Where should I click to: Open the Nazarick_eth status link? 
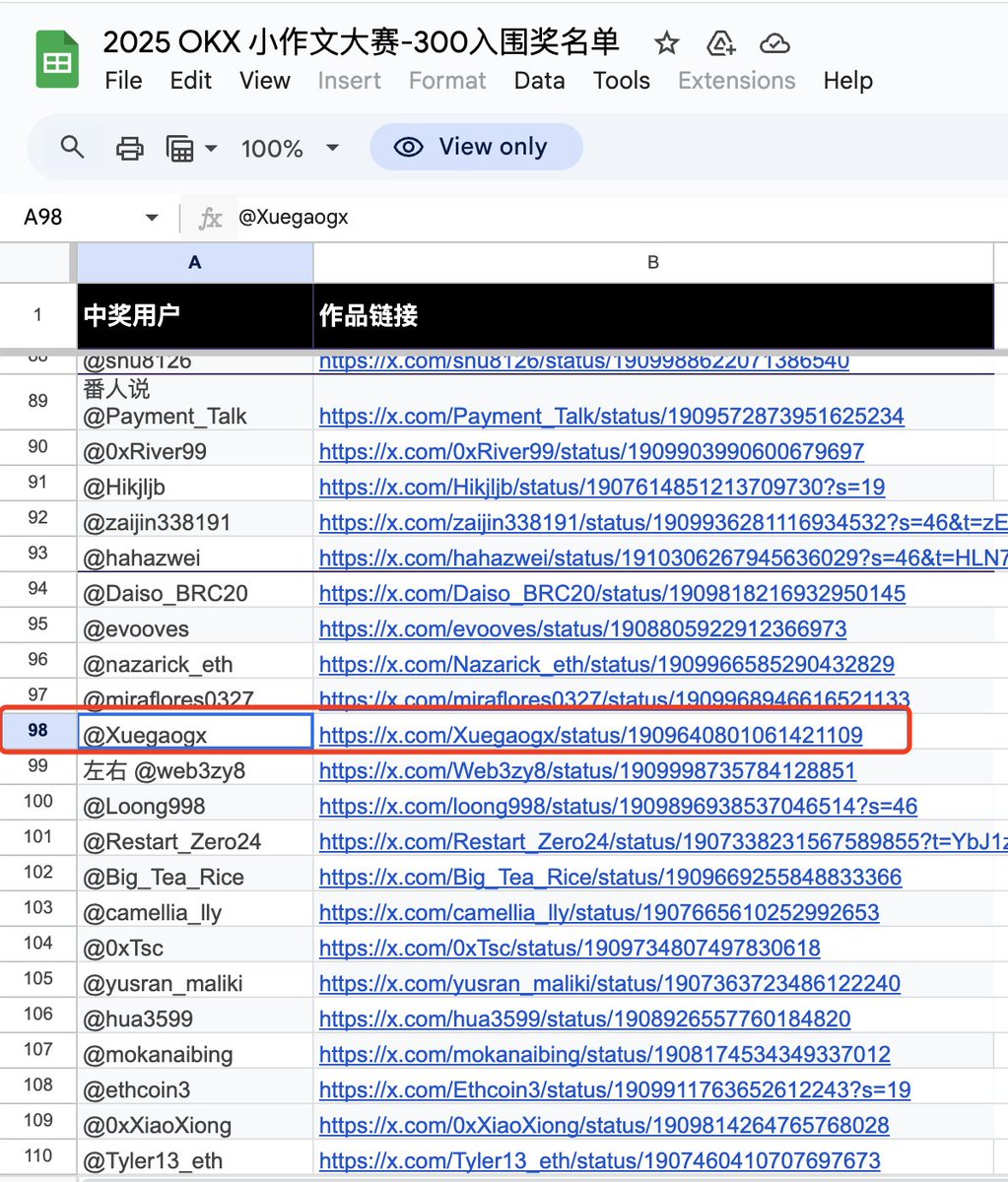pyautogui.click(x=607, y=664)
